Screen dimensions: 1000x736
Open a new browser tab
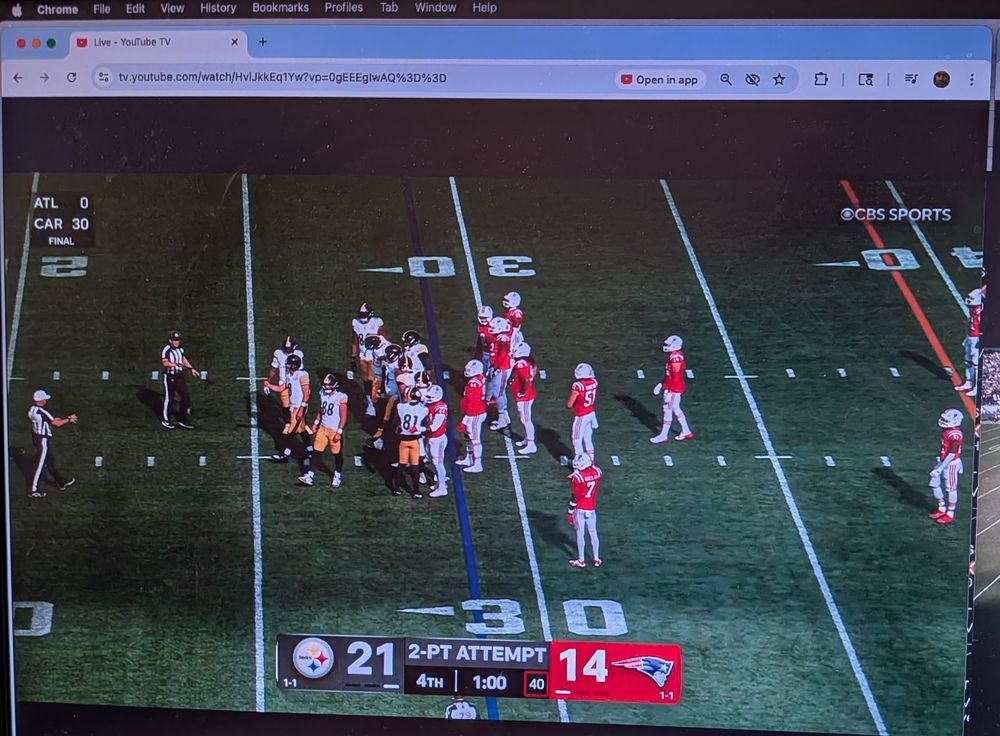262,42
